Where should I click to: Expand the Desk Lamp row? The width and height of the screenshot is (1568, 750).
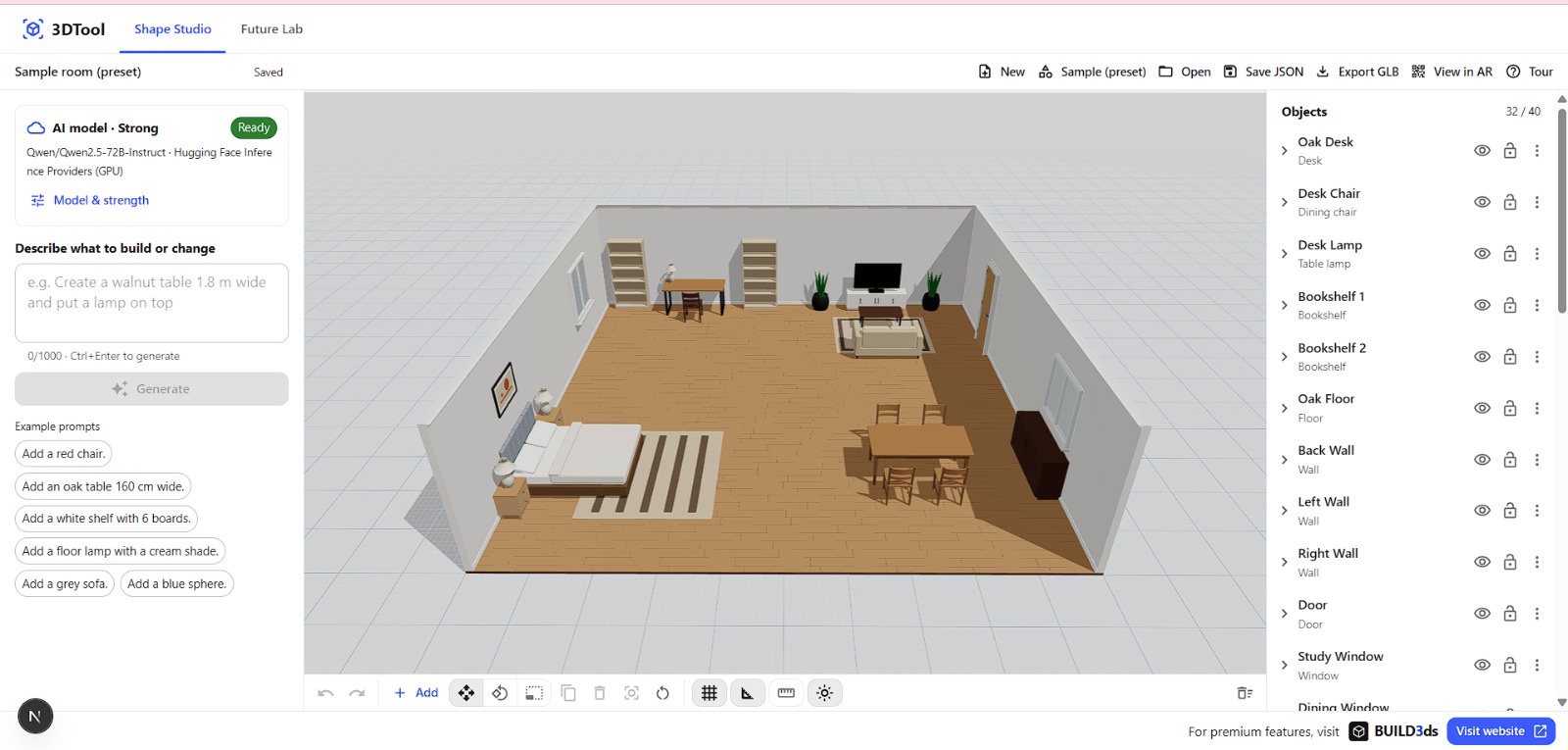pyautogui.click(x=1285, y=254)
